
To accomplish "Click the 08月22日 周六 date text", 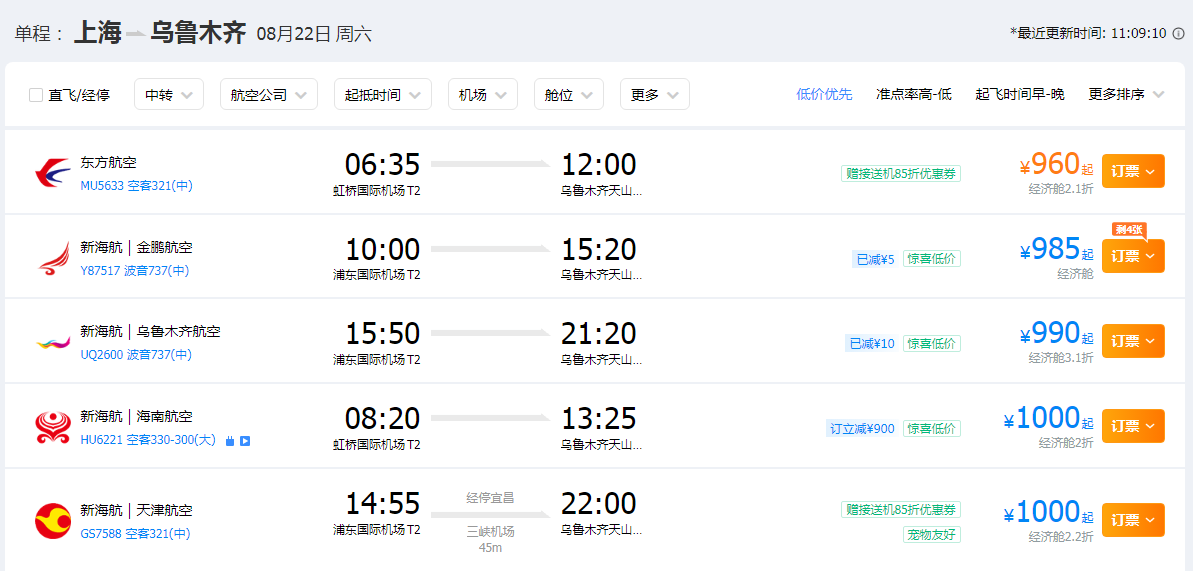I will 314,34.
